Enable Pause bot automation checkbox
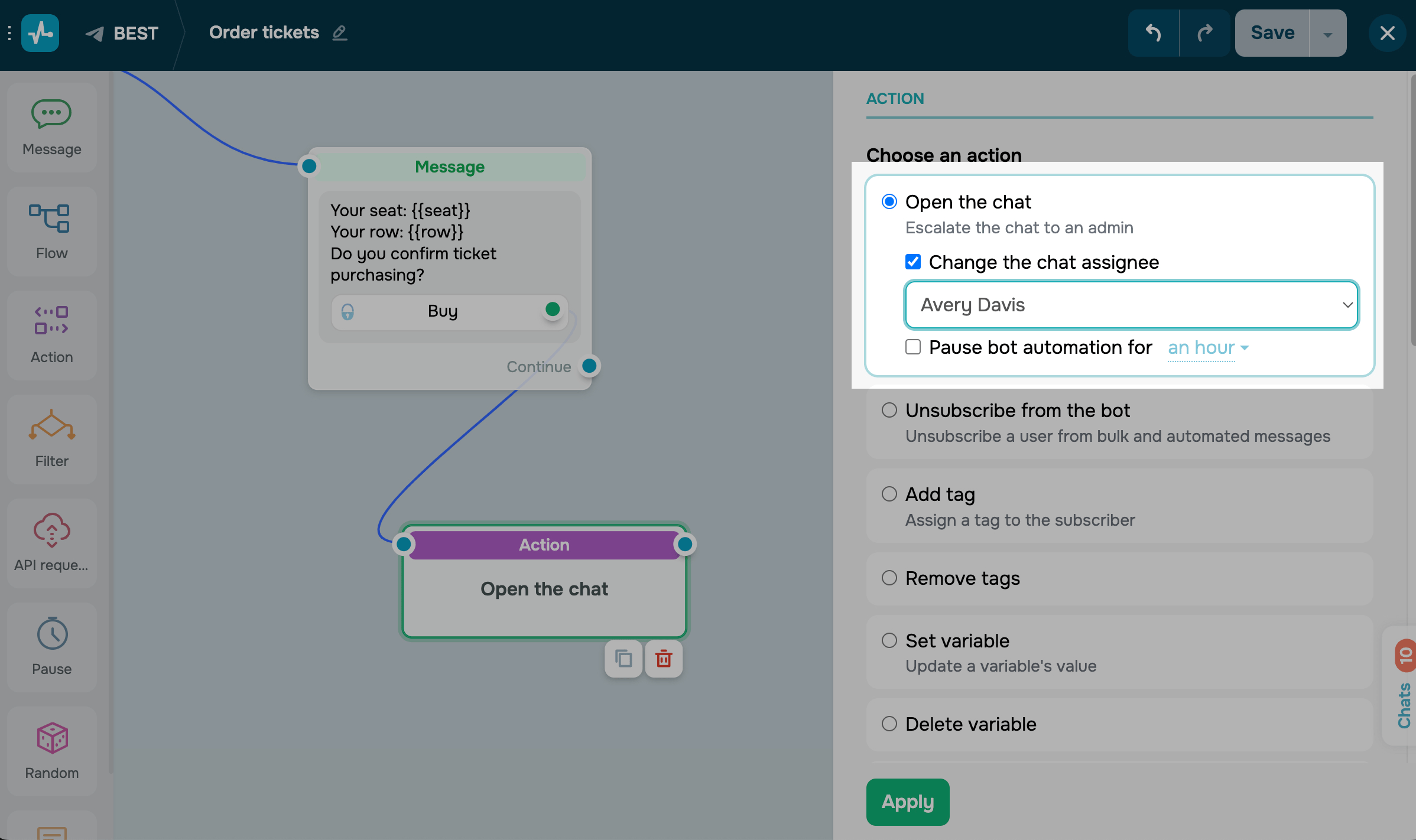1416x840 pixels. 913,347
